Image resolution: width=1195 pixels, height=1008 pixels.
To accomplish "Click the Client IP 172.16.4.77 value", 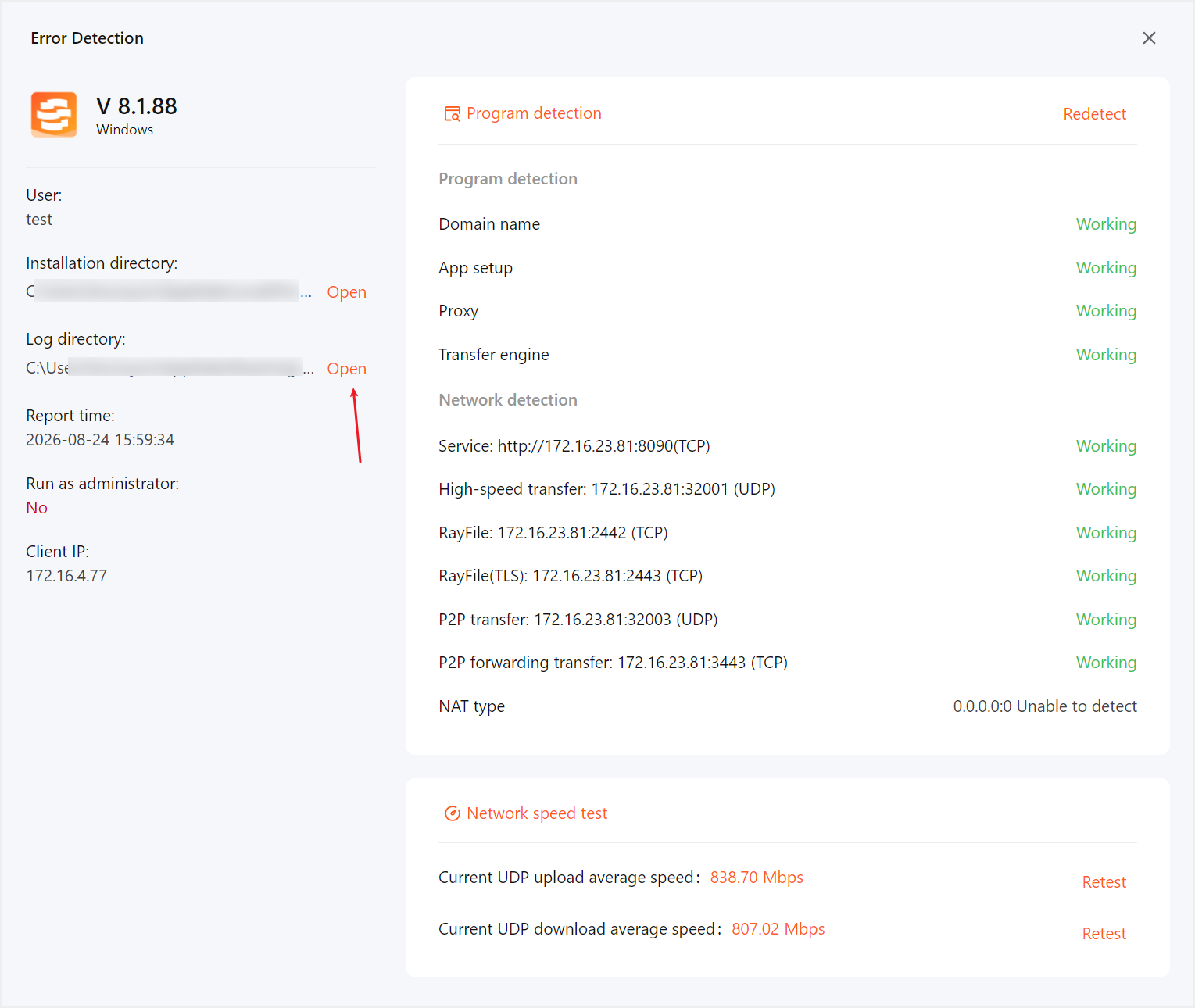I will [x=66, y=576].
